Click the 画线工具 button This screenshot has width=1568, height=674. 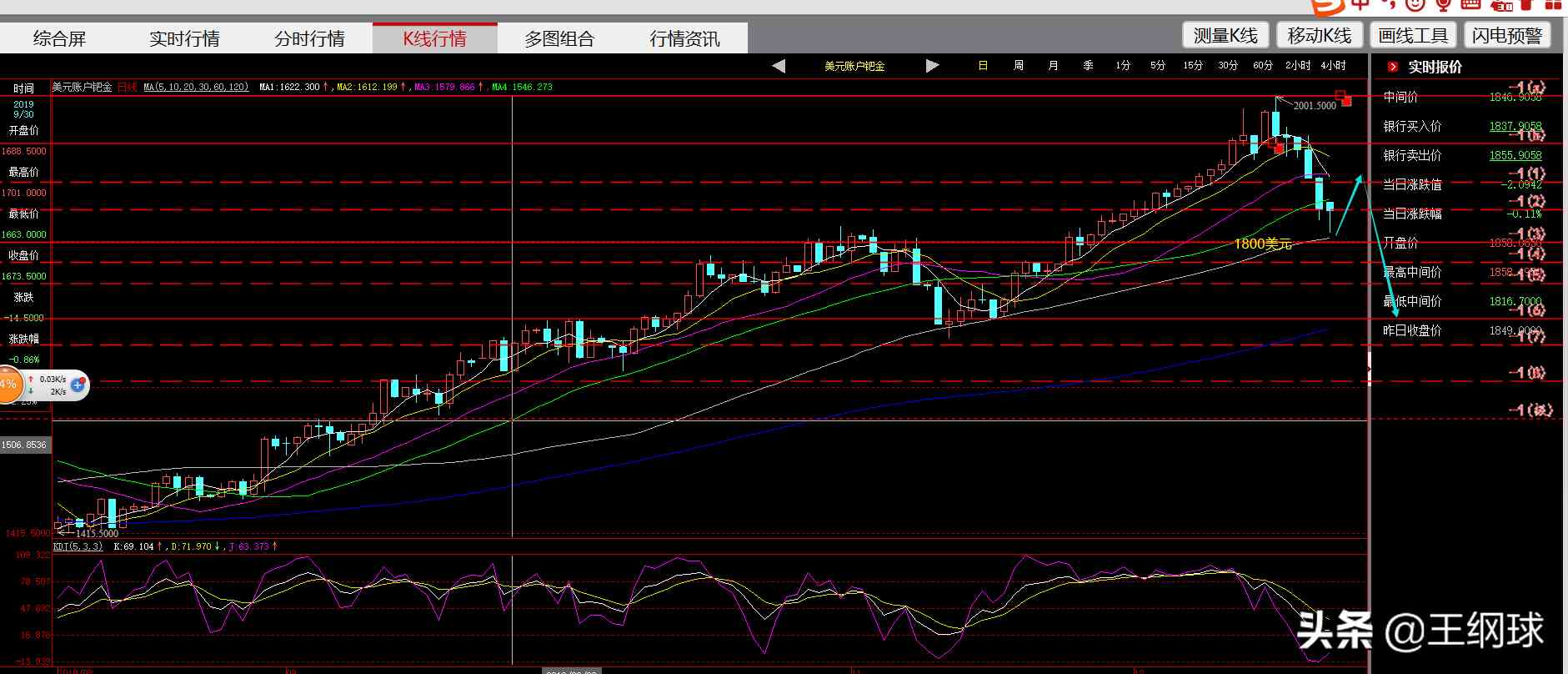(1413, 35)
